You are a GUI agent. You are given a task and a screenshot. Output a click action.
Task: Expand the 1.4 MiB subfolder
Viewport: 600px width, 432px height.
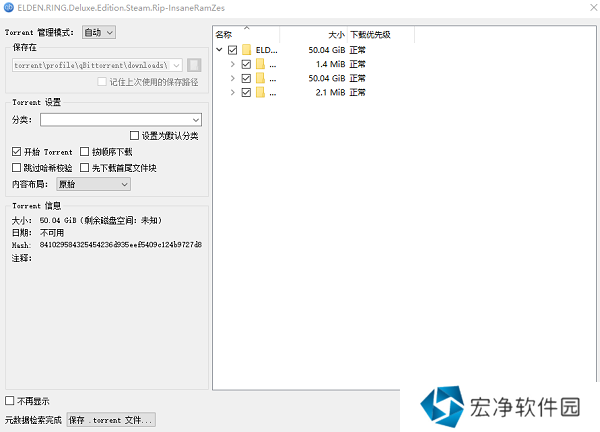pos(232,64)
